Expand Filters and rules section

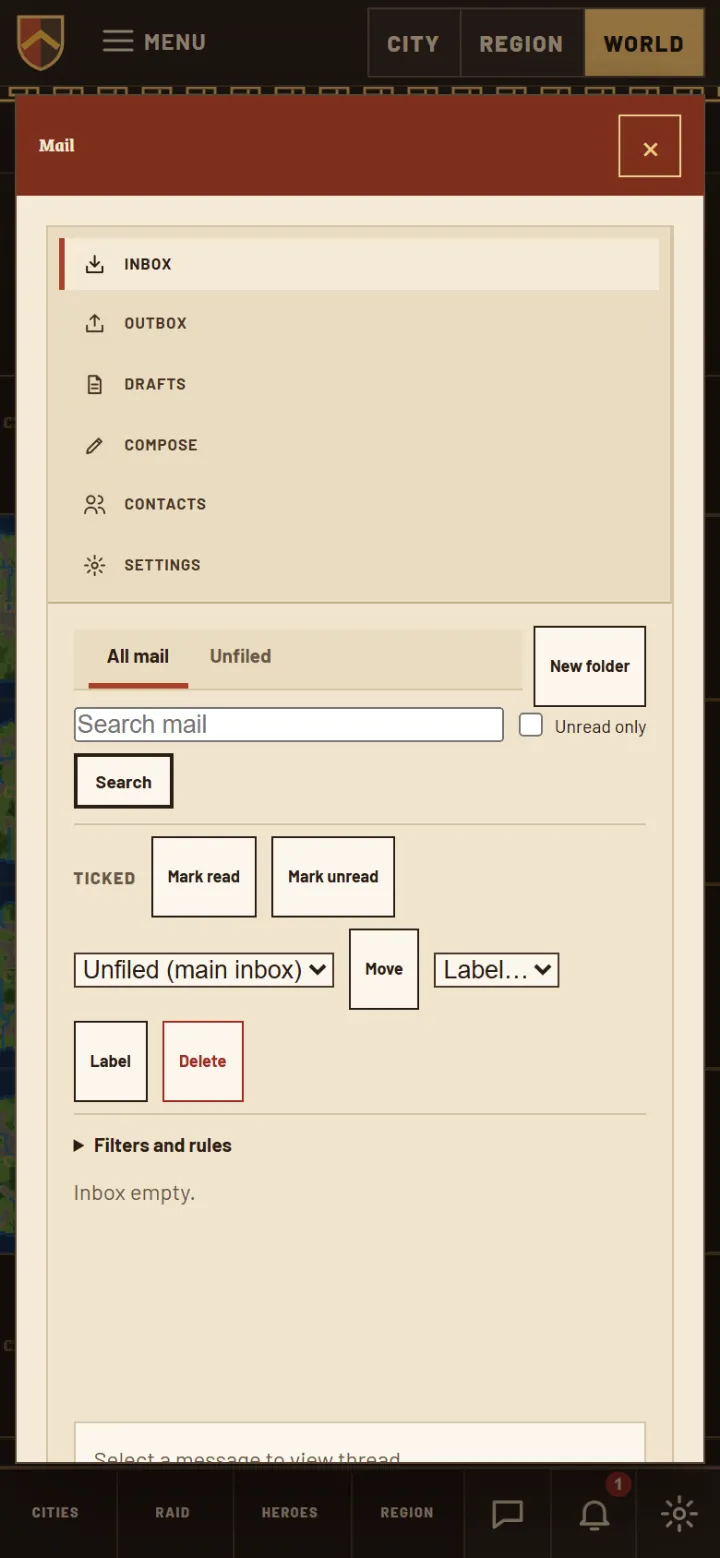(x=153, y=1146)
